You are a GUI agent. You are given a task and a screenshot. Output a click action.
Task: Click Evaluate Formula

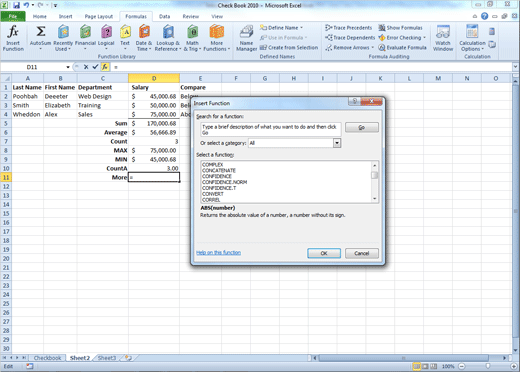tap(402, 48)
